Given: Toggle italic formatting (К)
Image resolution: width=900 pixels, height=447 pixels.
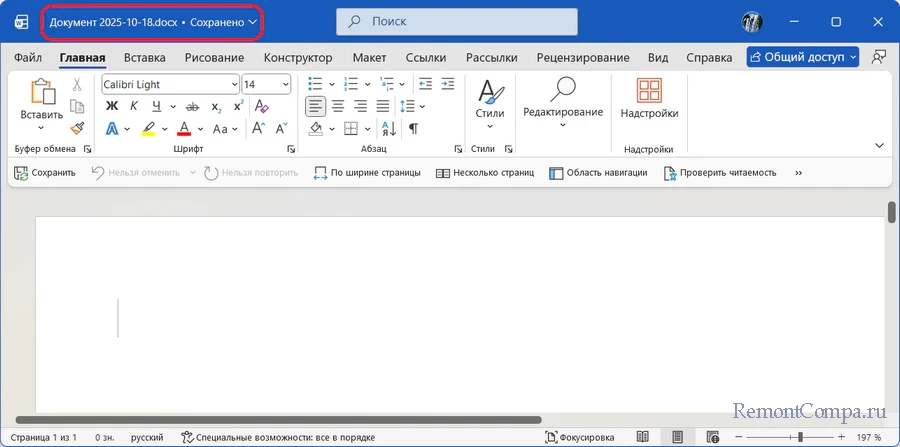Looking at the screenshot, I should (x=134, y=106).
